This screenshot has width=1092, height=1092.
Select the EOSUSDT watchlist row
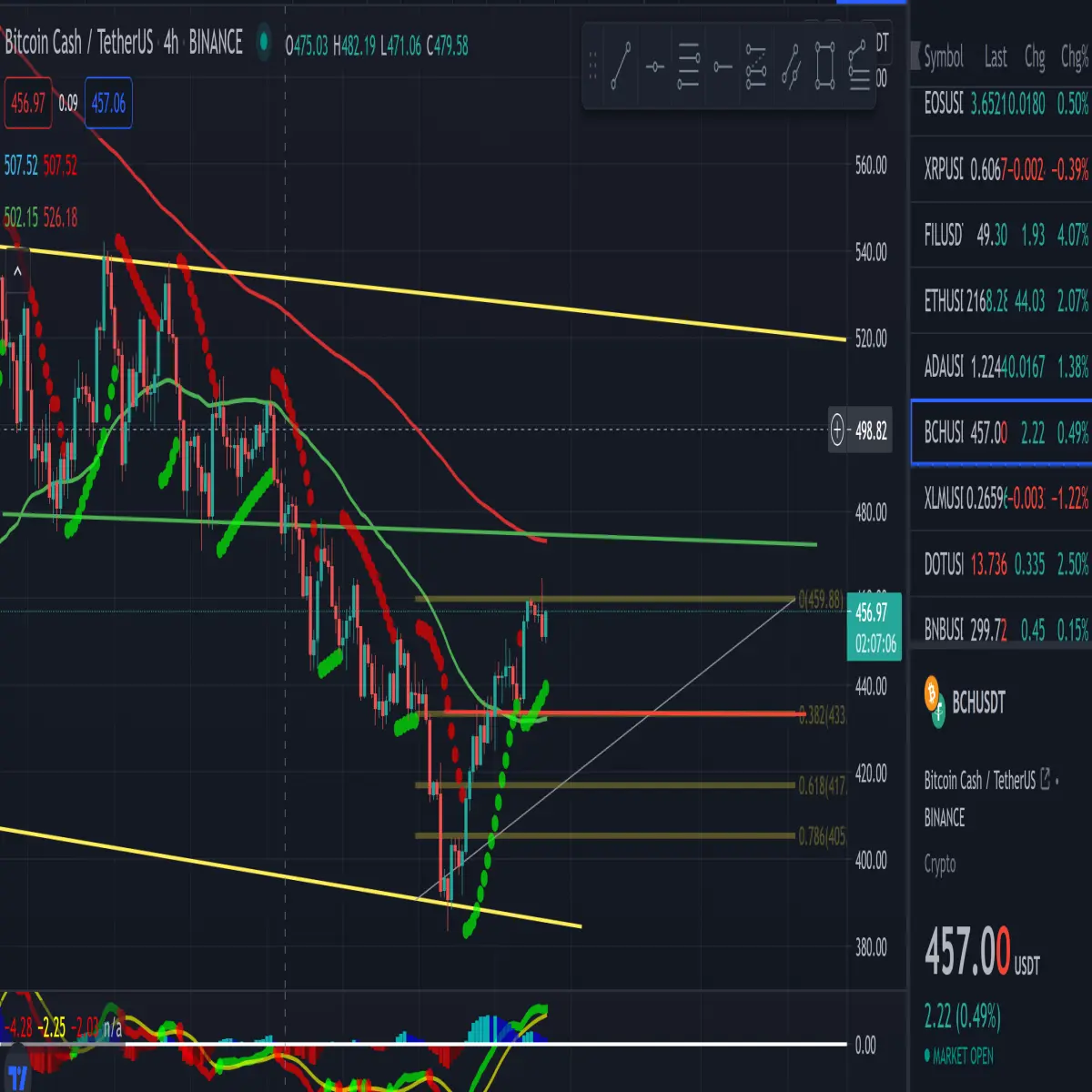coord(1001,103)
